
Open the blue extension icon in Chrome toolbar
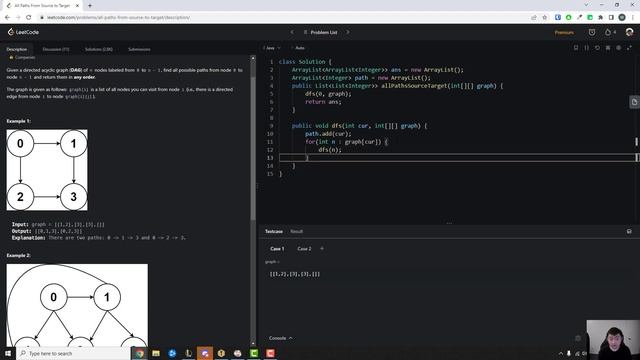558,18
